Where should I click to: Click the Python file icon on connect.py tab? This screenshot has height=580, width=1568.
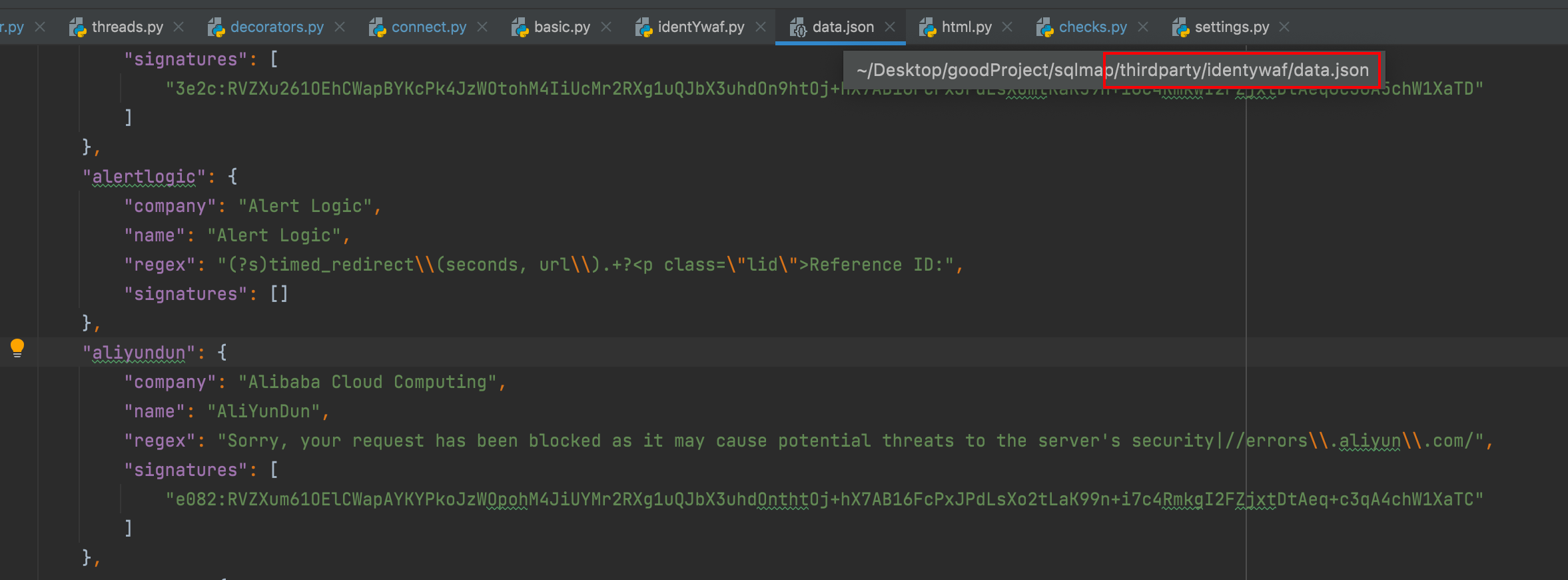pos(378,27)
